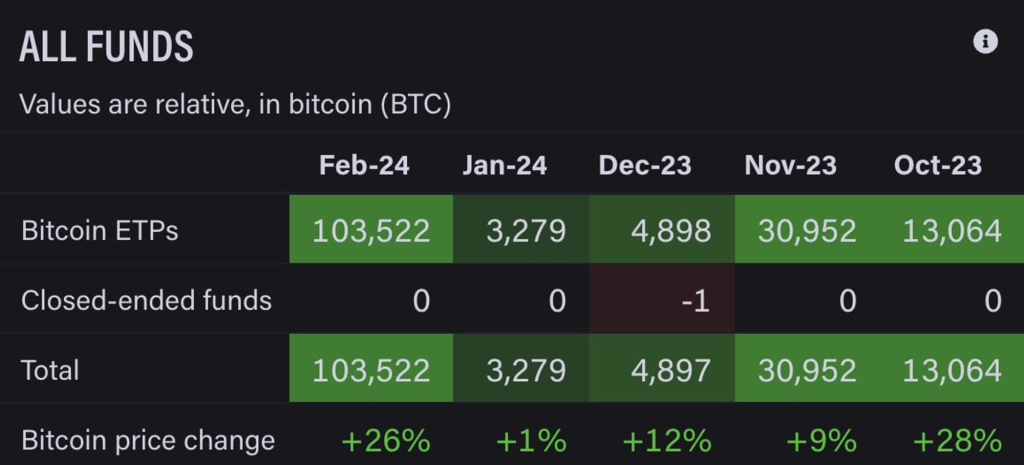The height and width of the screenshot is (465, 1024).
Task: Click the info icon beside ALL FUNDS
Action: tap(985, 41)
